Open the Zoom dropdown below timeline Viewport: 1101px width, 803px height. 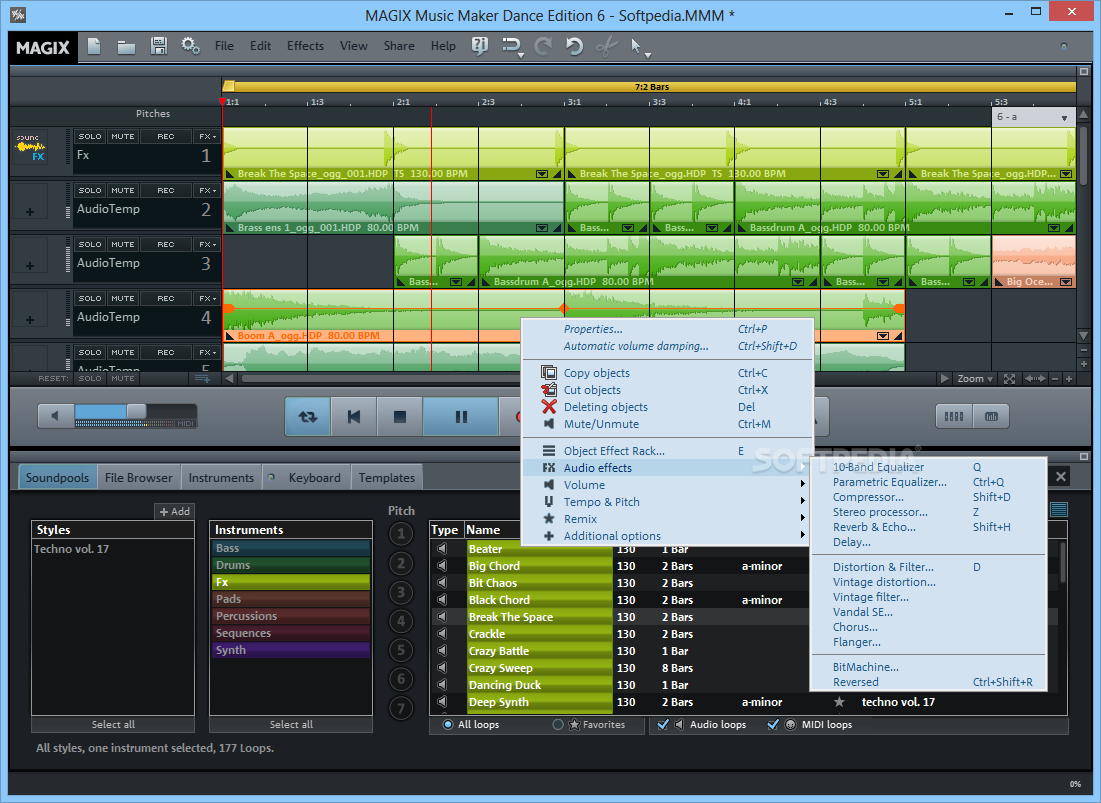click(975, 379)
